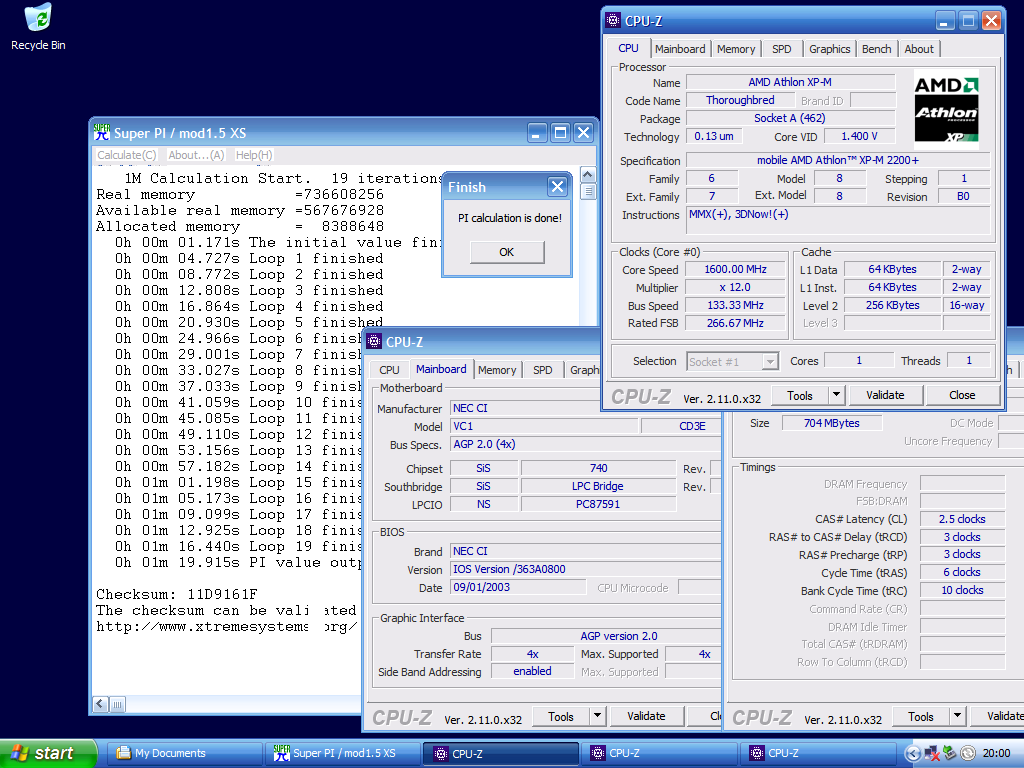
Task: Click the CPU Name field AMD Athlon XP-M
Action: point(790,82)
